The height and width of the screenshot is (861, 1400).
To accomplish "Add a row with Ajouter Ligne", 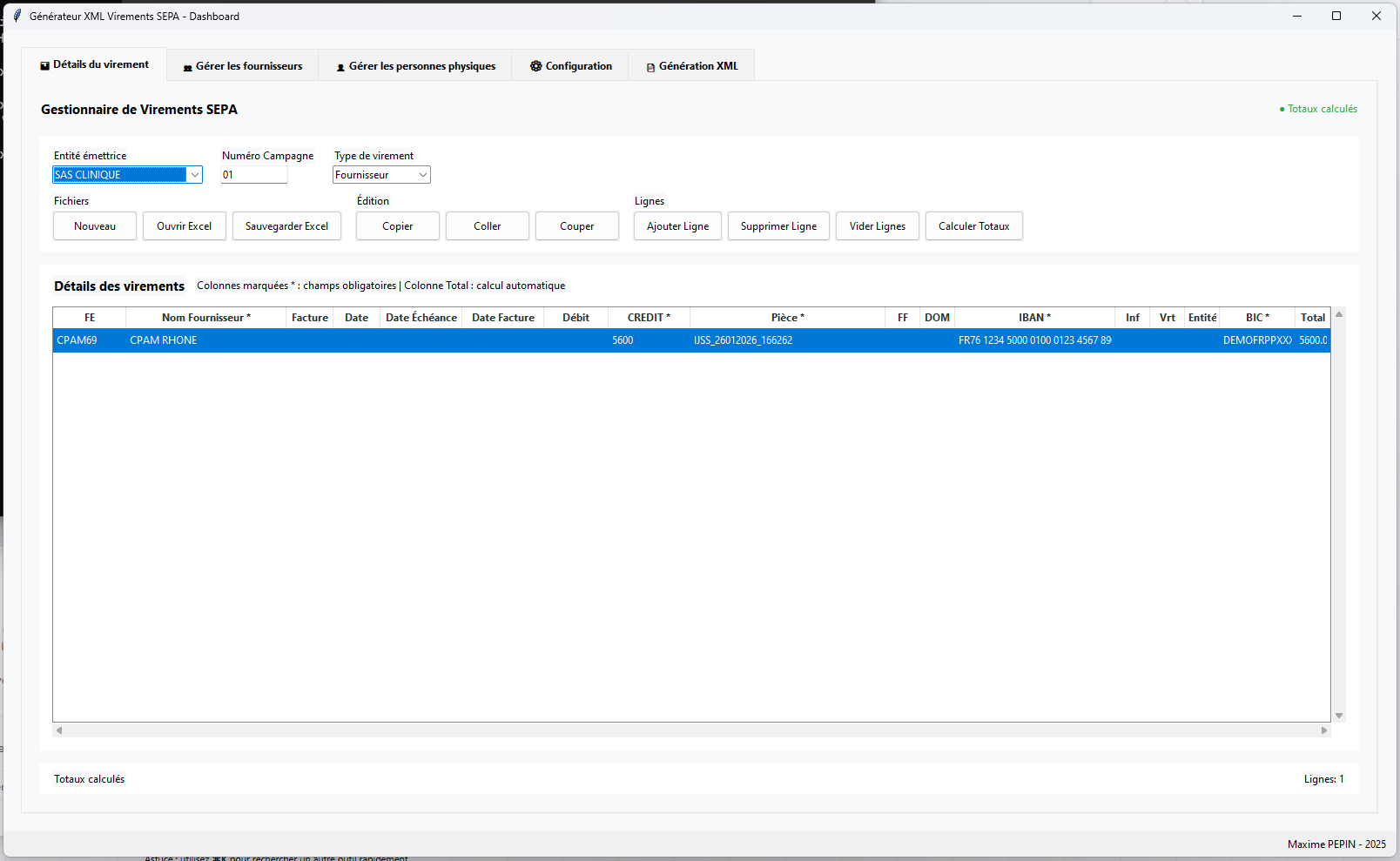I will (x=677, y=226).
